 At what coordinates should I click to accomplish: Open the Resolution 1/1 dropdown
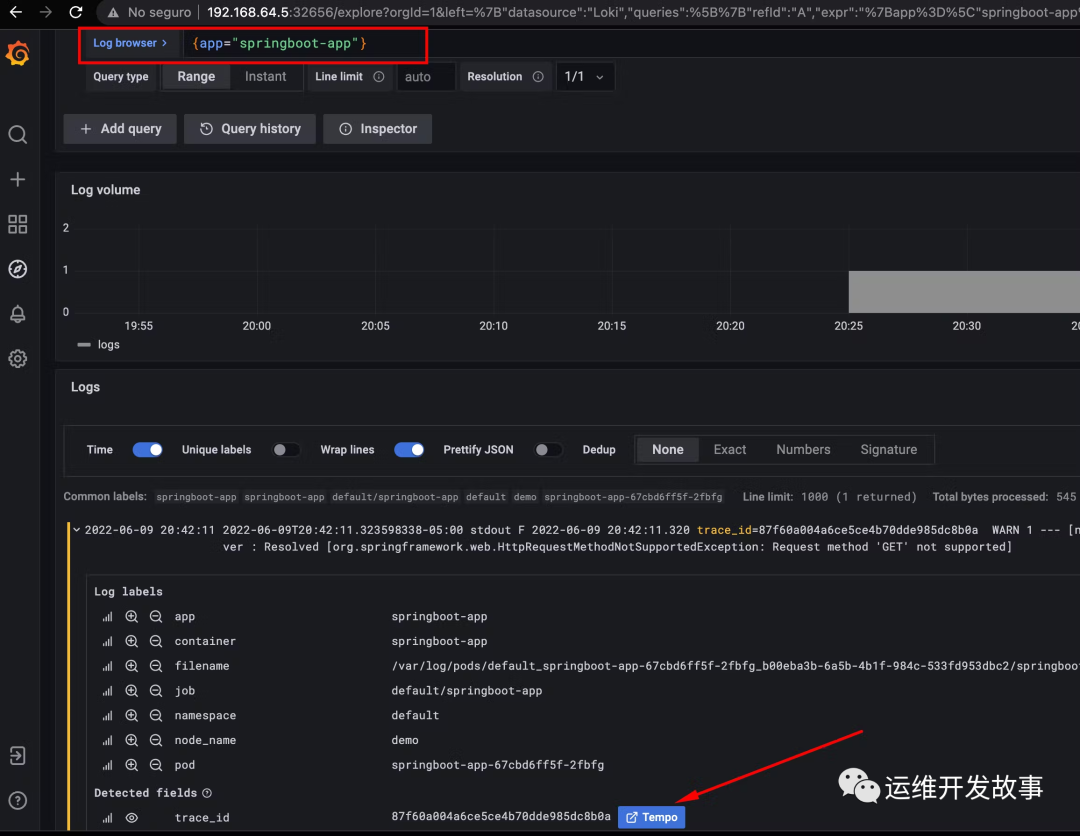584,76
